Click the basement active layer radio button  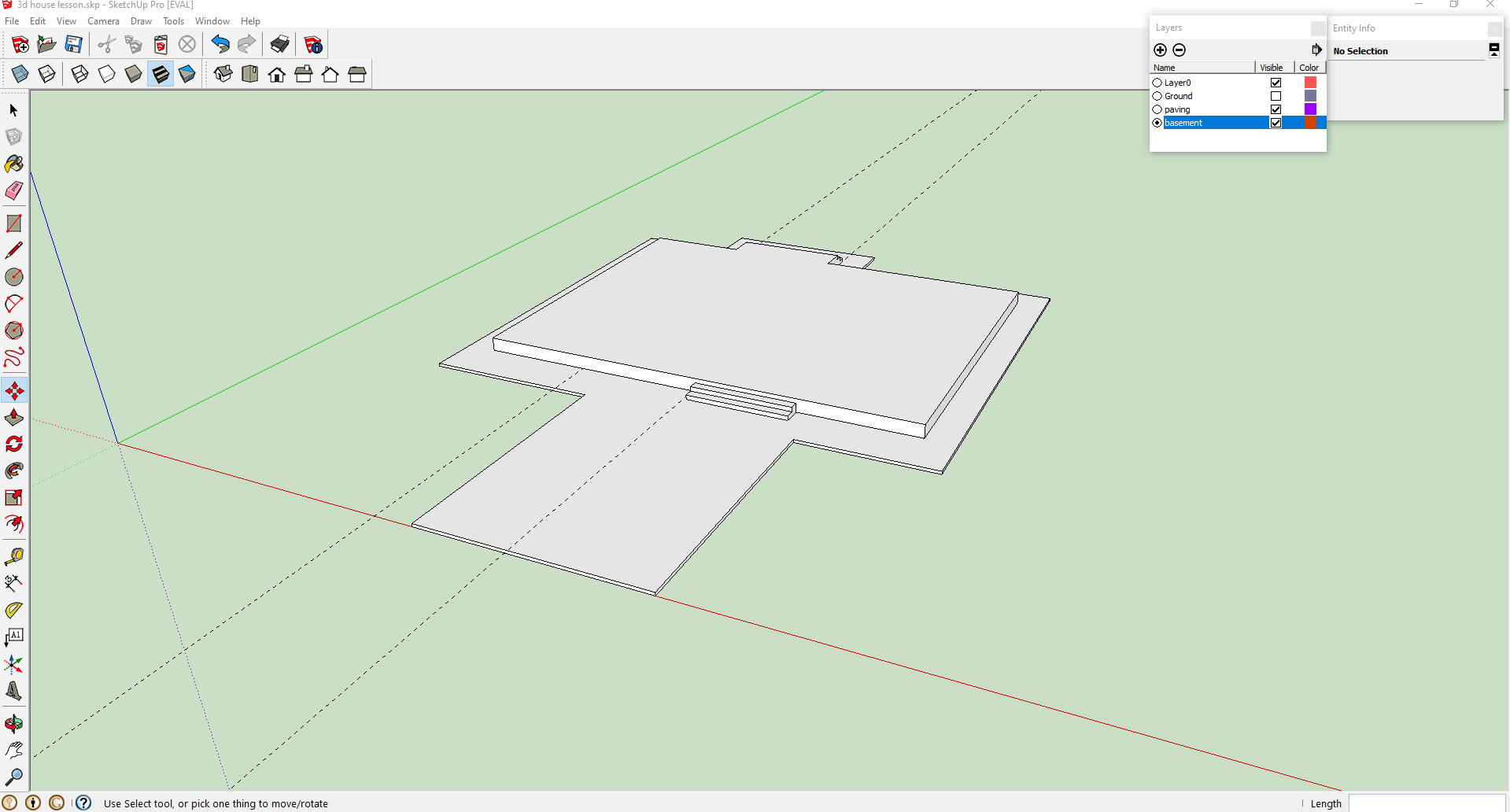point(1157,123)
